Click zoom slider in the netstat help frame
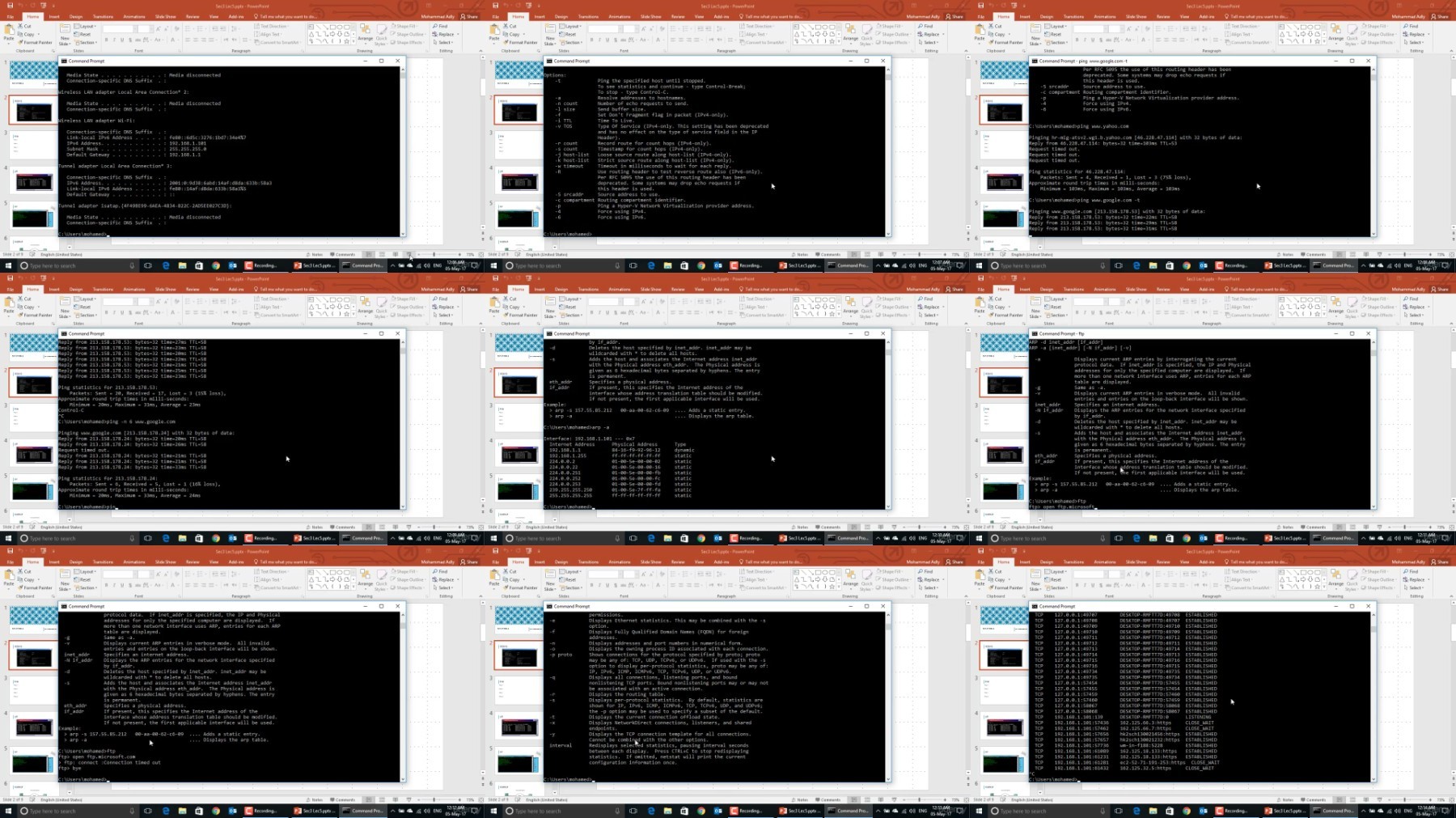Image resolution: width=1456 pixels, height=818 pixels. [921, 799]
